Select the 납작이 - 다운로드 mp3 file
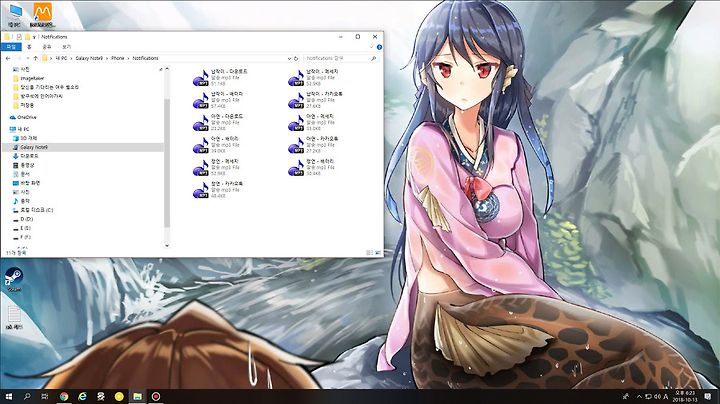 [x=220, y=78]
